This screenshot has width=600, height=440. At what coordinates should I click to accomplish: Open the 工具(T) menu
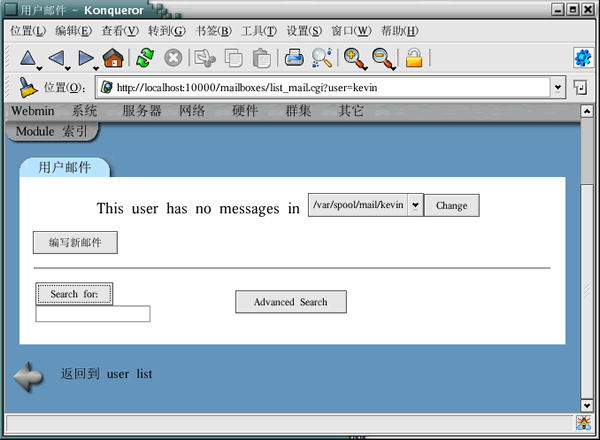259,31
